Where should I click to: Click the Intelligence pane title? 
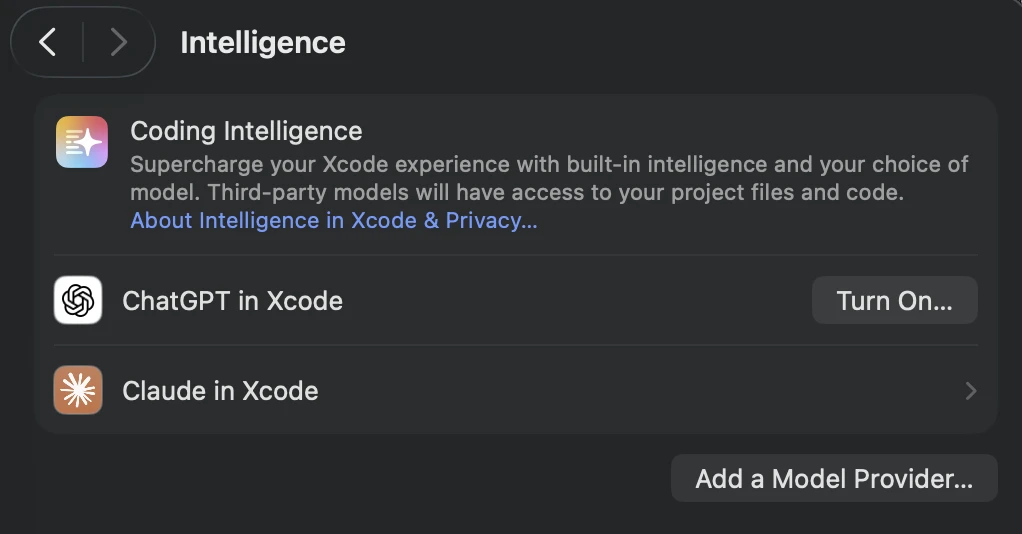coord(263,43)
